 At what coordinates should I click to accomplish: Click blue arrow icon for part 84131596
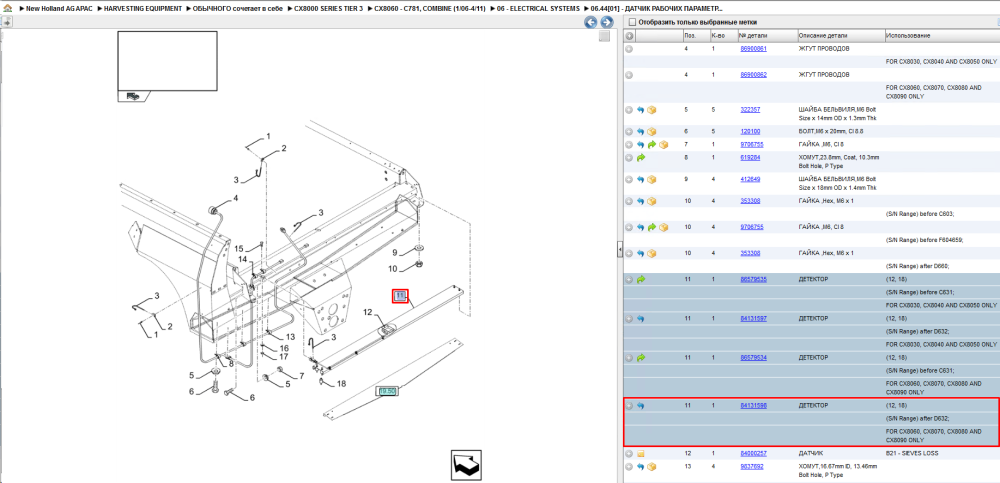coord(641,406)
